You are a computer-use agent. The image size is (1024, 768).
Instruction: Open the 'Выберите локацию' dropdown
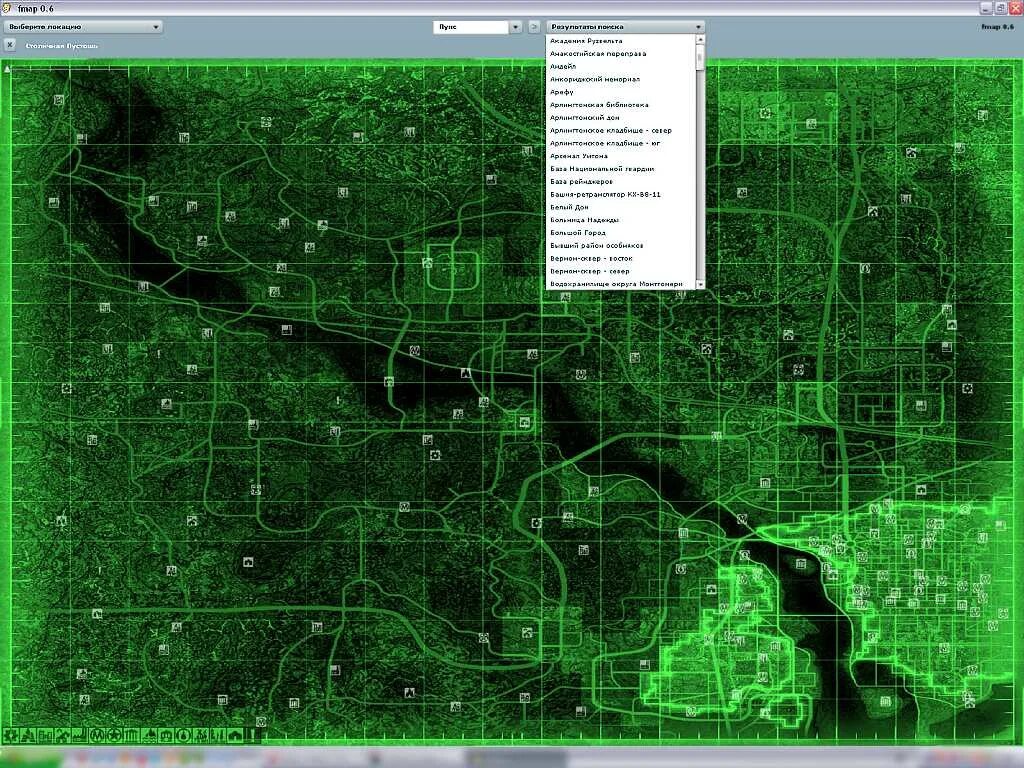(83, 27)
